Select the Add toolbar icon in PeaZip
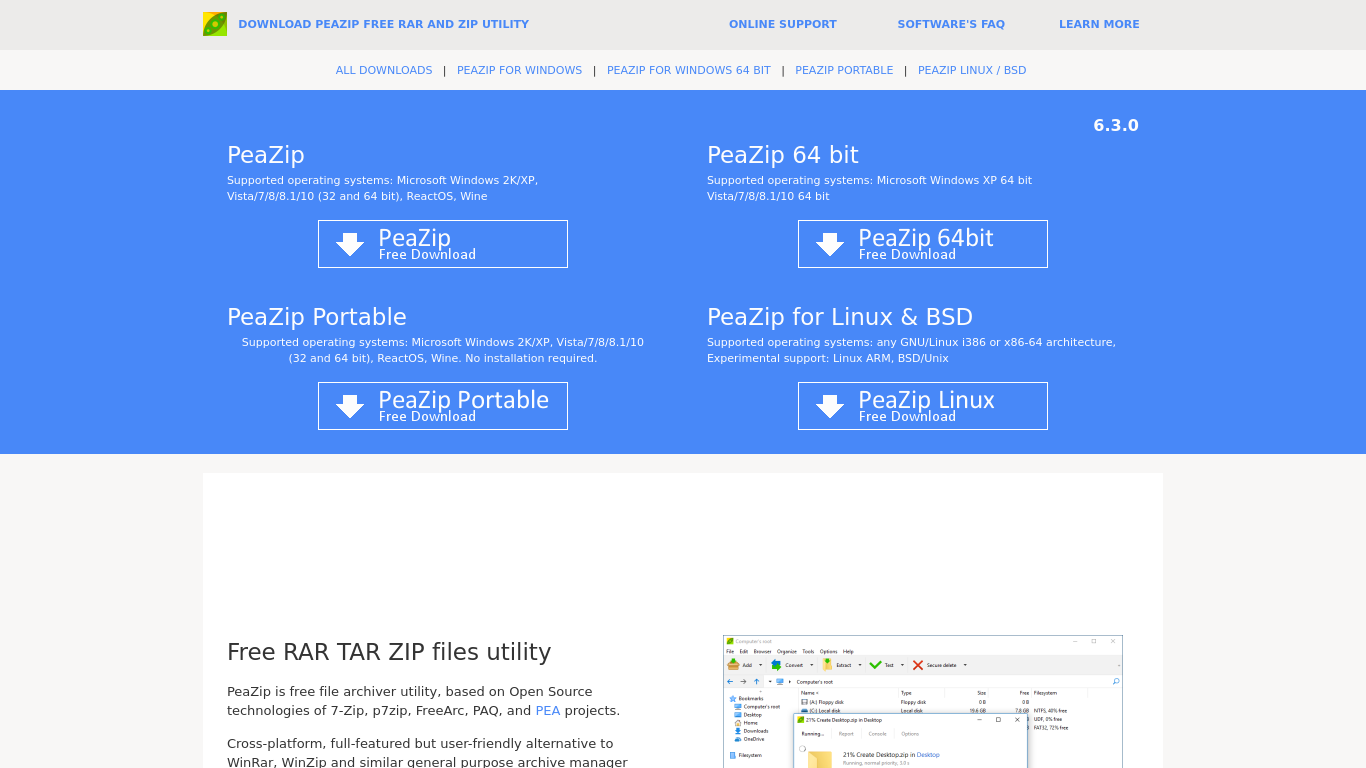 [734, 663]
